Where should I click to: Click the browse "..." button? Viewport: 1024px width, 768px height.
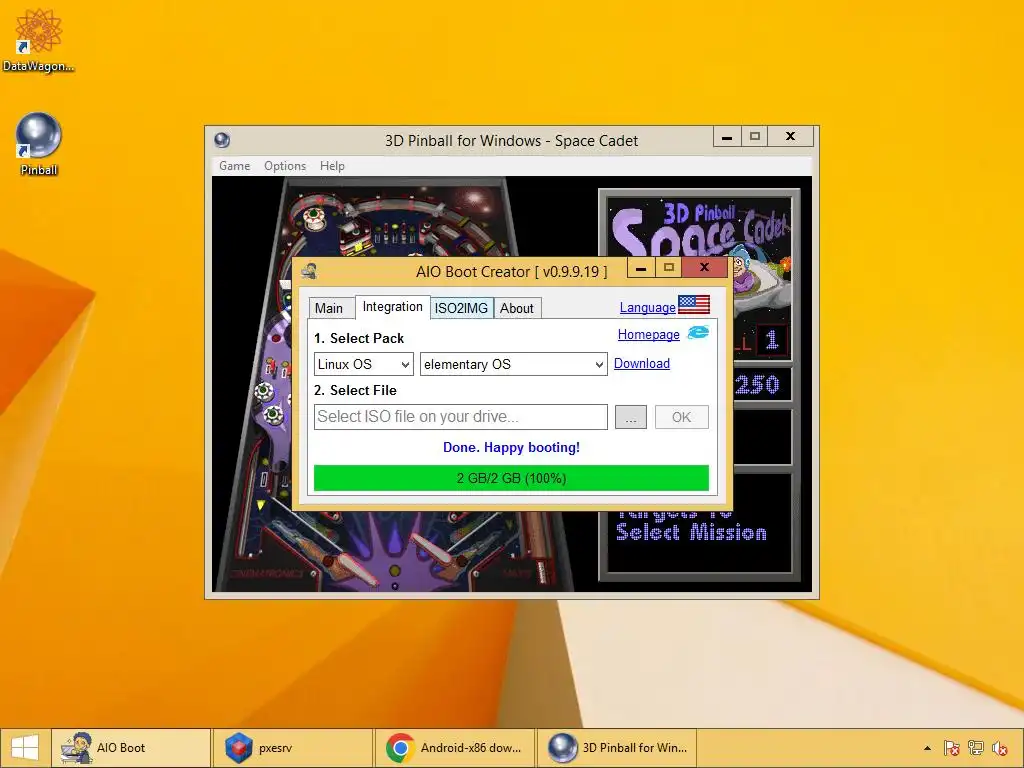[x=631, y=417]
